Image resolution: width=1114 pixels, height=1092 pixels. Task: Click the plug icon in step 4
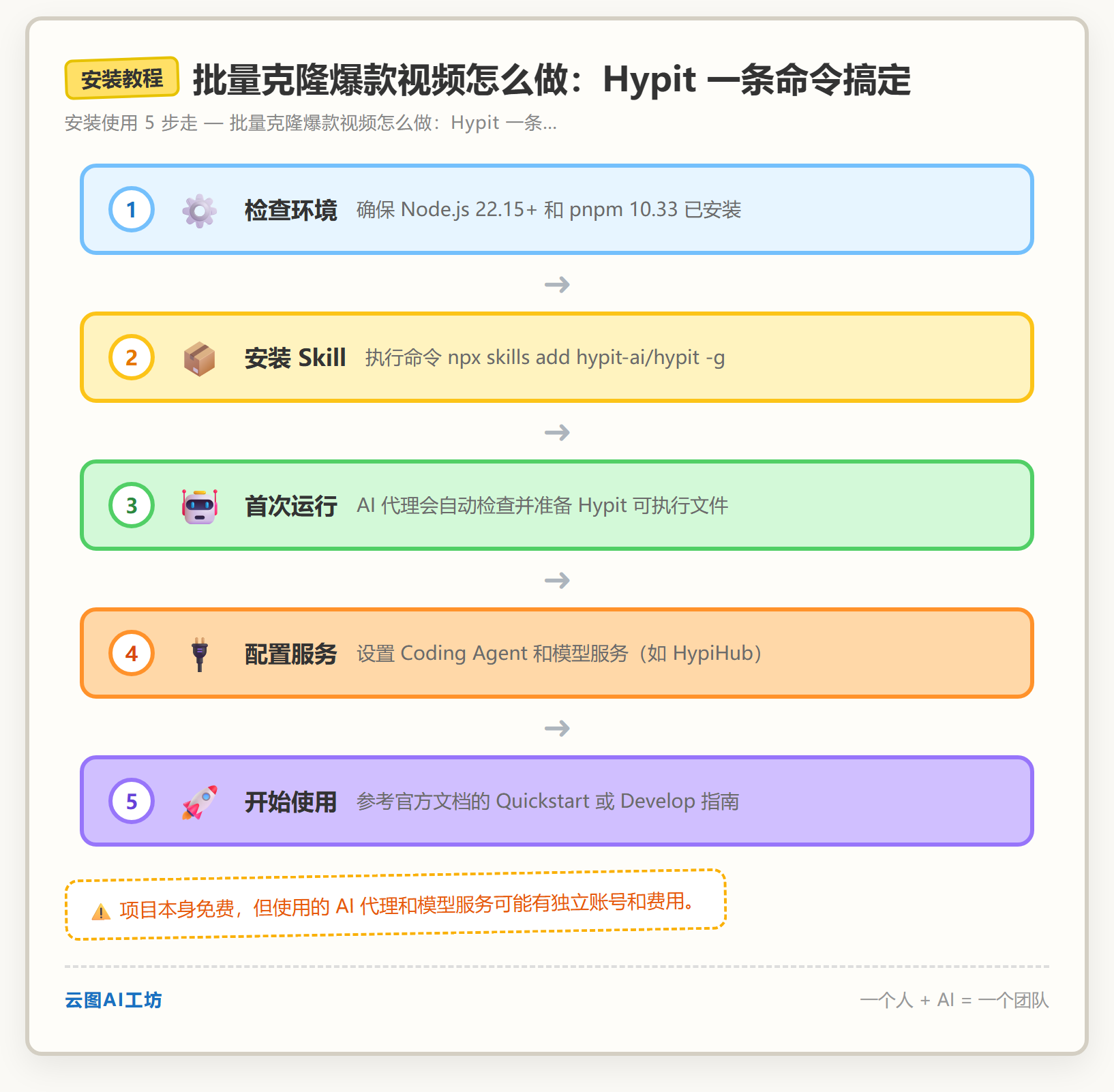(199, 654)
